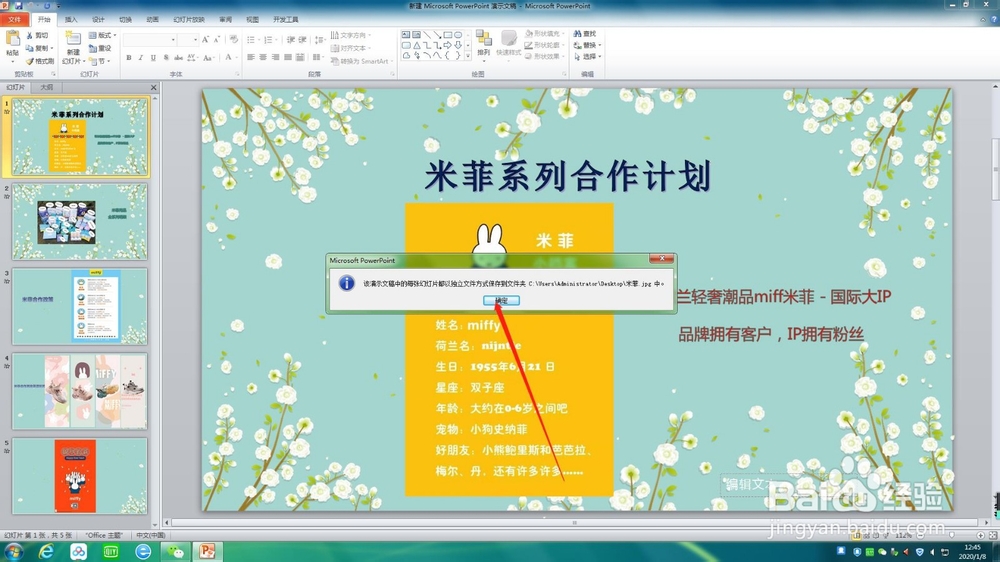1000x562 pixels.
Task: Confirm the dialog with the 确定 button
Action: pyautogui.click(x=501, y=300)
